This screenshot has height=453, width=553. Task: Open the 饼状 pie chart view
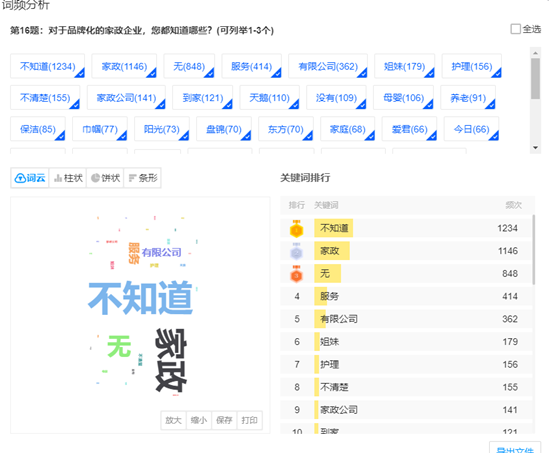tap(105, 178)
